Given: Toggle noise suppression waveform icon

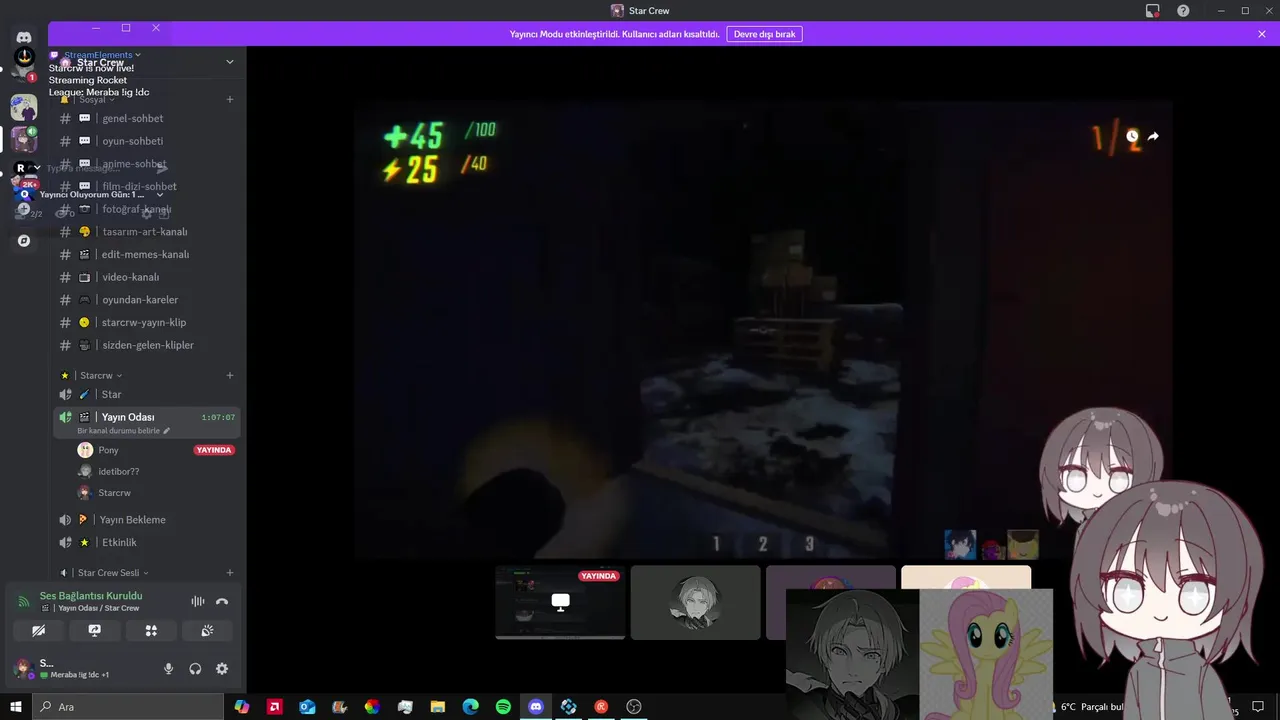Looking at the screenshot, I should click(x=198, y=601).
